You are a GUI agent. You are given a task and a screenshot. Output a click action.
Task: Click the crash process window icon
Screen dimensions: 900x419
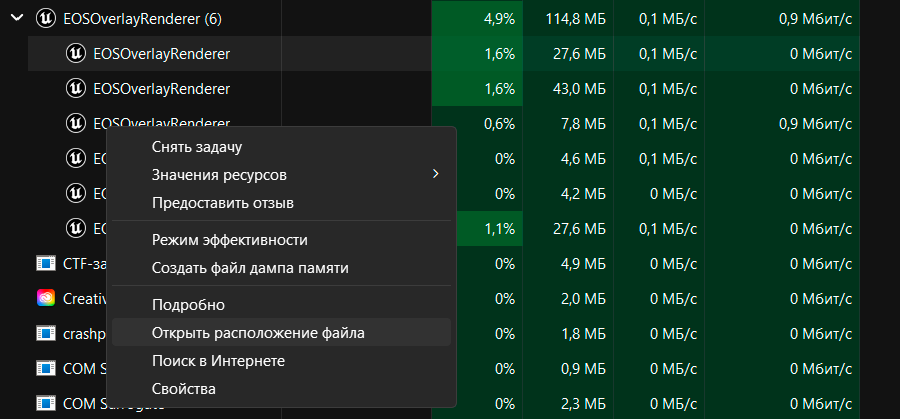[x=45, y=333]
